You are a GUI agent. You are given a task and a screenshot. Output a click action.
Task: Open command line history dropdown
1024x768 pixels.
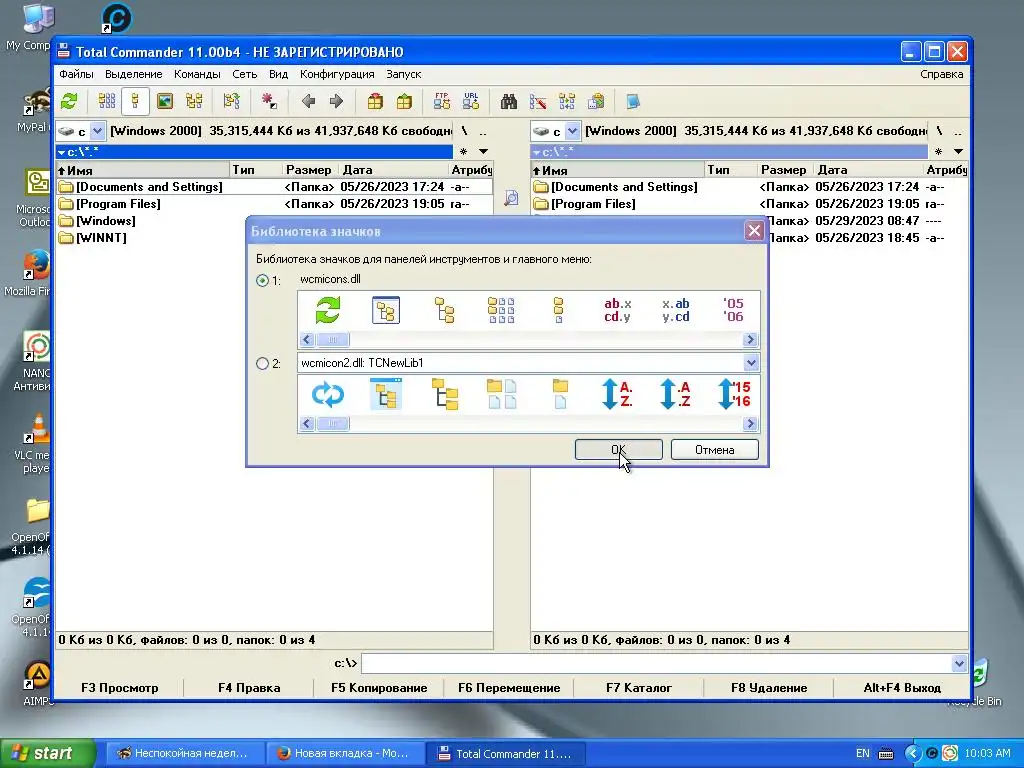pyautogui.click(x=959, y=664)
